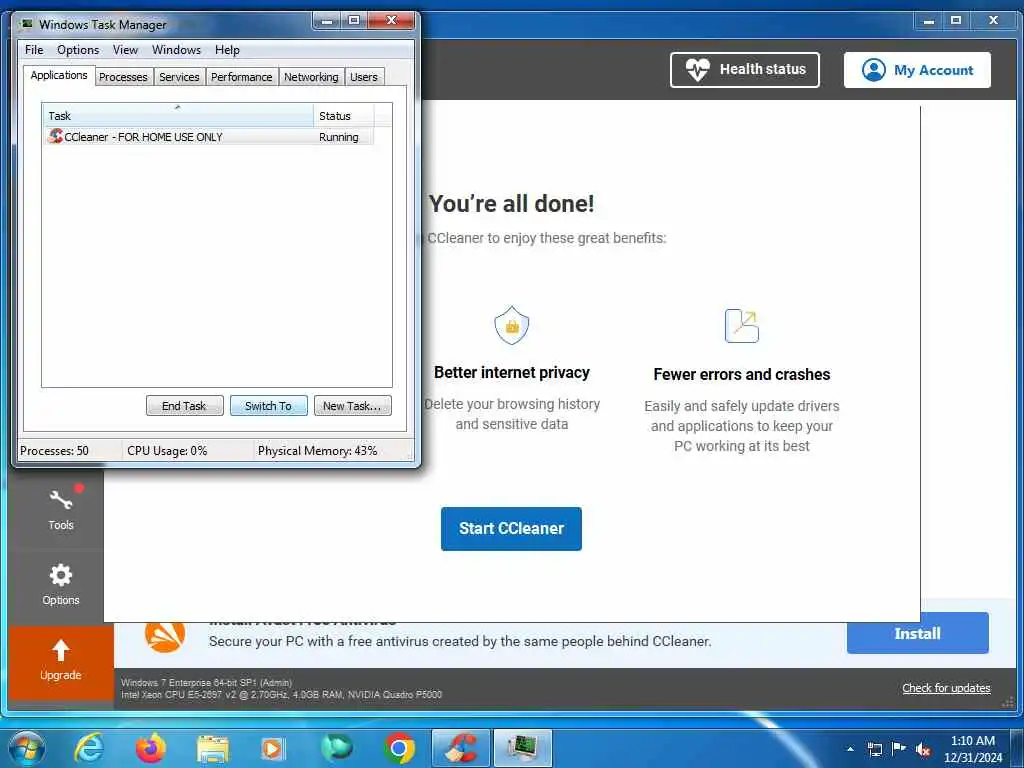Switch to the Users tab
This screenshot has width=1024, height=768.
pos(364,77)
